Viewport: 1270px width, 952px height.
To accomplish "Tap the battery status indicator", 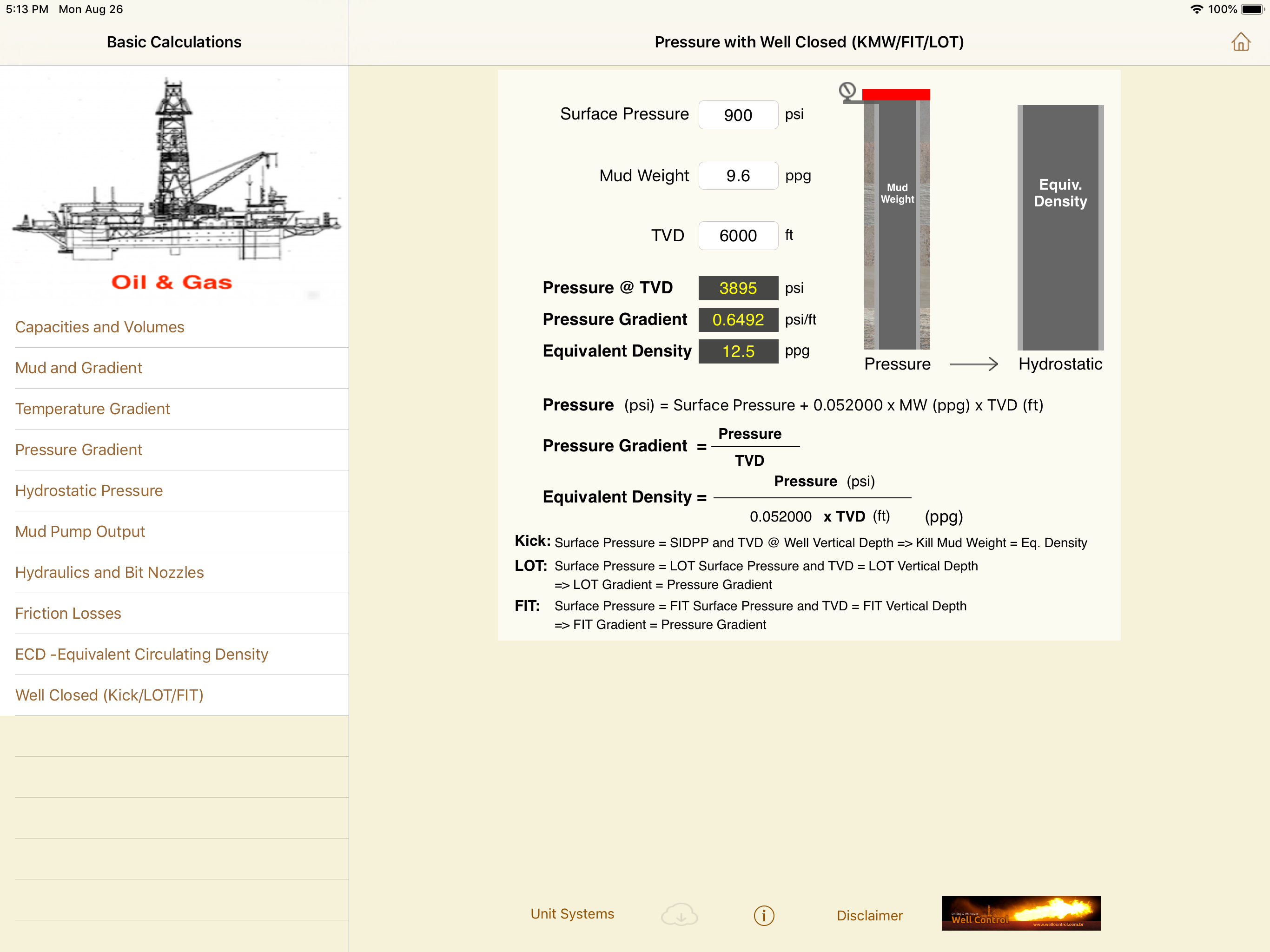I will [x=1252, y=9].
